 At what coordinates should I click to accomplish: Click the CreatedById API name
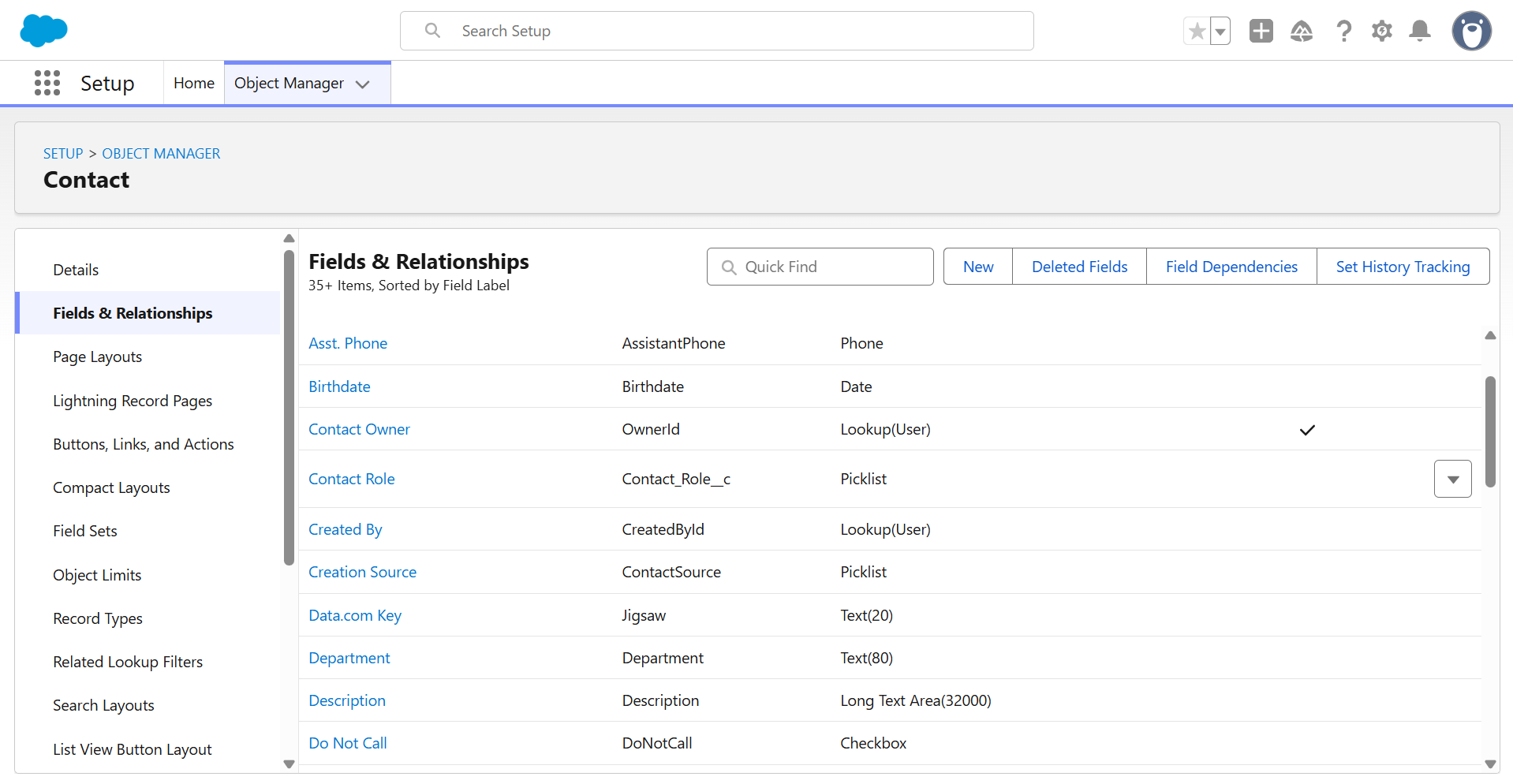663,529
